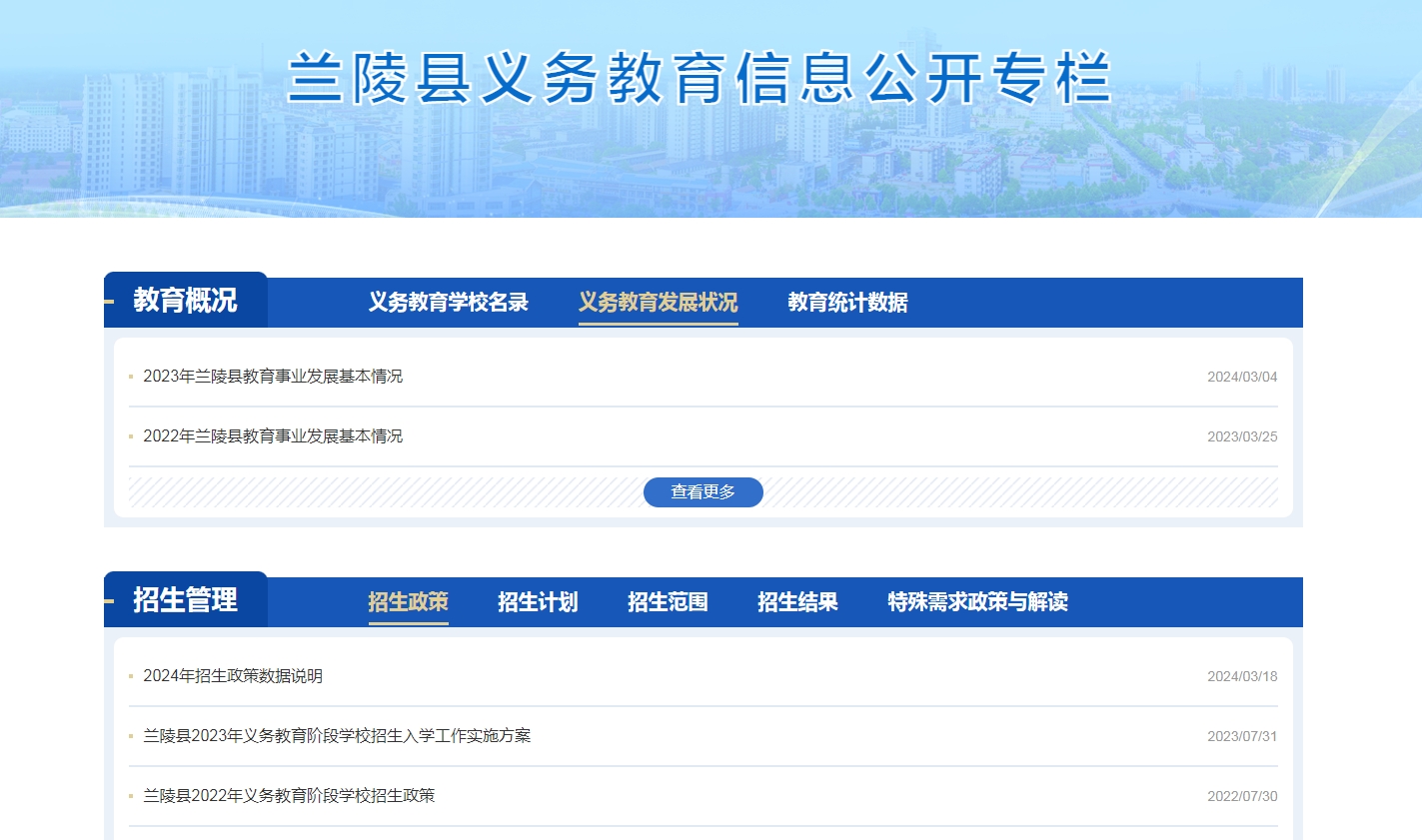The width and height of the screenshot is (1422, 840).
Task: Switch to the 招生范围 tab
Action: pyautogui.click(x=668, y=601)
